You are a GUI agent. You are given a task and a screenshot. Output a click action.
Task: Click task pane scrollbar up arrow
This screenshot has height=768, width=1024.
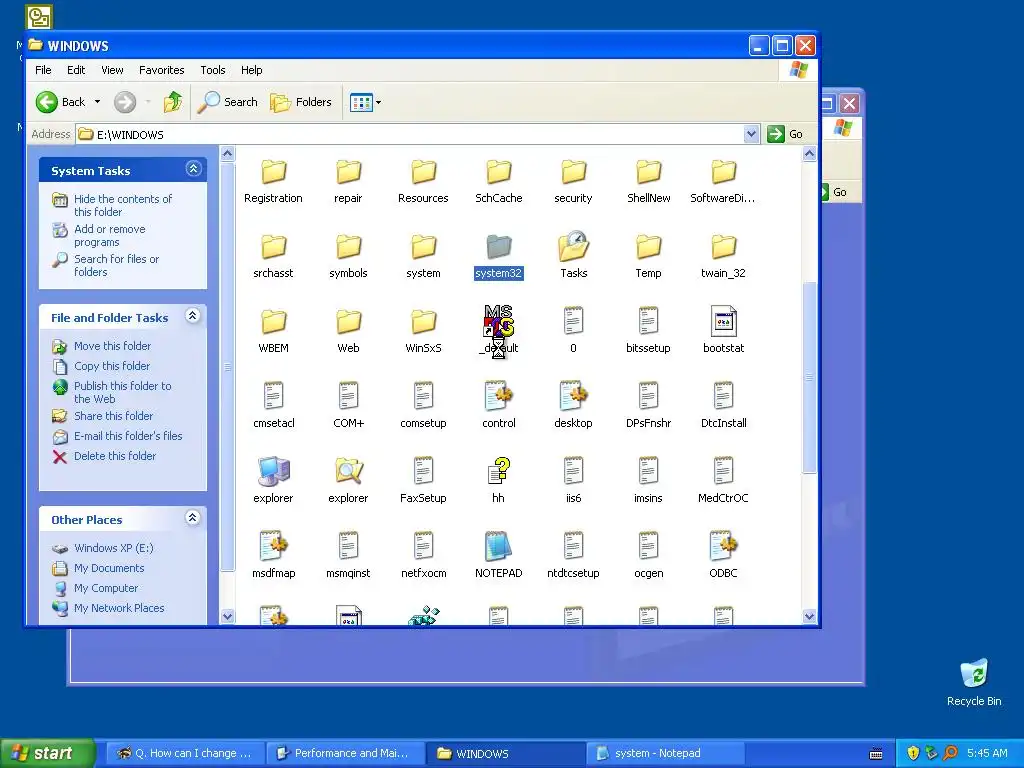point(227,154)
